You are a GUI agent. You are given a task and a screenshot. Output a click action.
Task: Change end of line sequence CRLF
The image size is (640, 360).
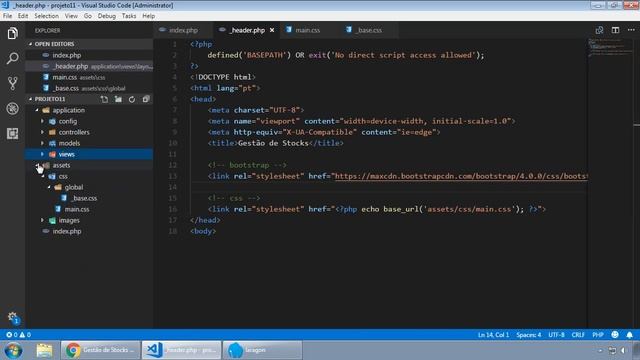click(x=578, y=335)
